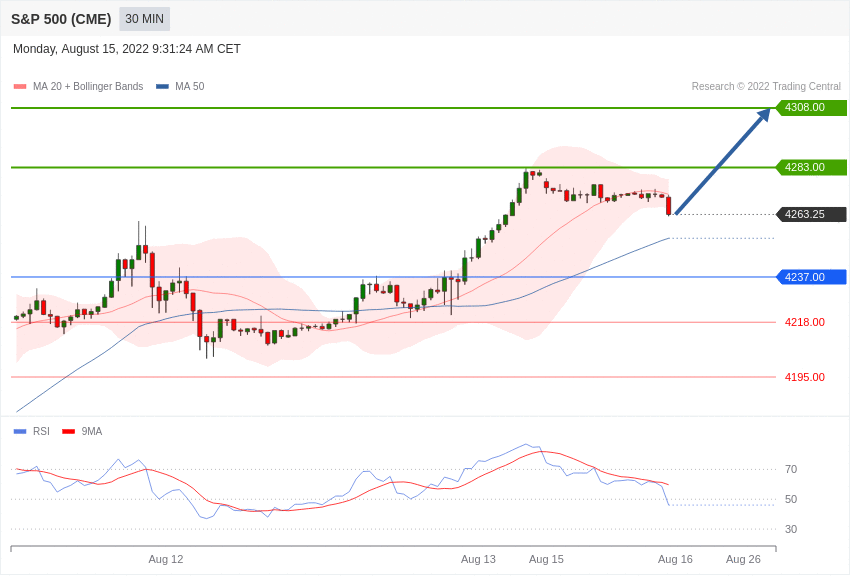Click the RSI blue legend swatch
The image size is (850, 576).
click(20, 431)
